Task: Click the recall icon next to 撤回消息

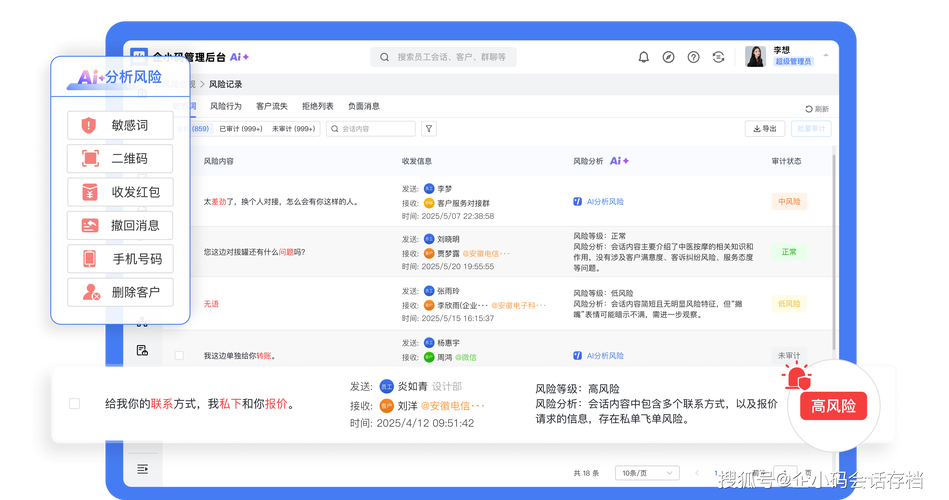Action: tap(90, 225)
